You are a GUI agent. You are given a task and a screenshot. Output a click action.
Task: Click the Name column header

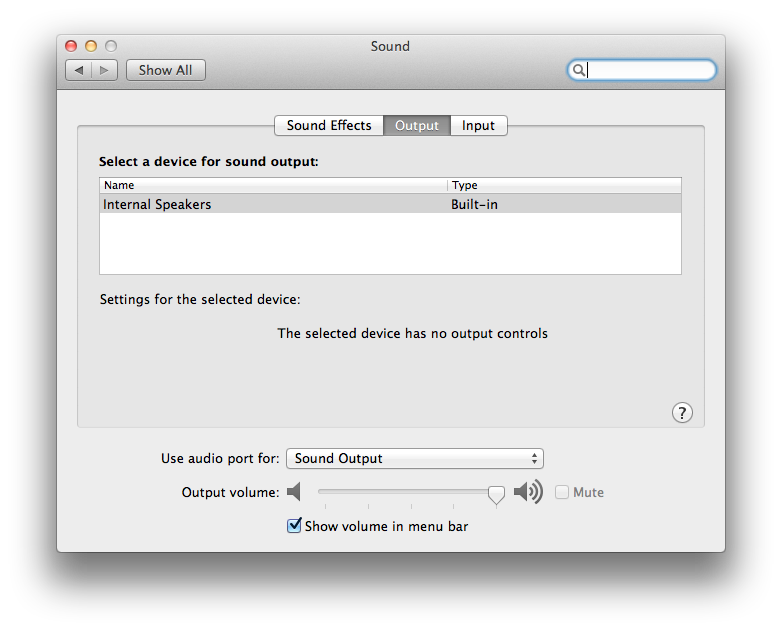click(273, 186)
